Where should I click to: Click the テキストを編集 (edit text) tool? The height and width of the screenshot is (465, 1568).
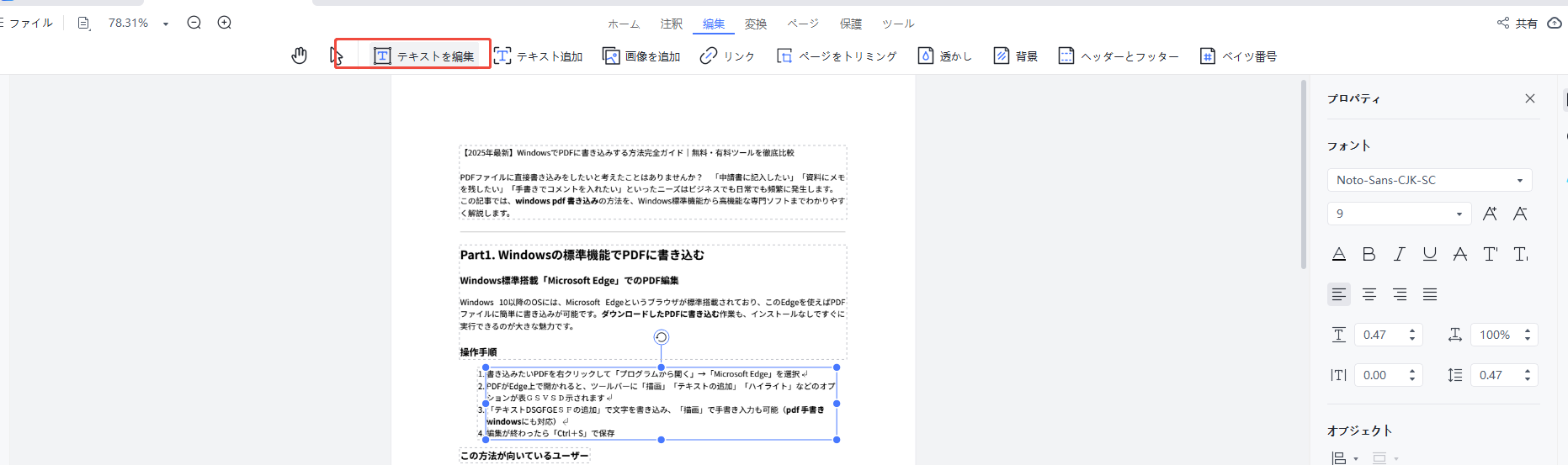pyautogui.click(x=424, y=56)
